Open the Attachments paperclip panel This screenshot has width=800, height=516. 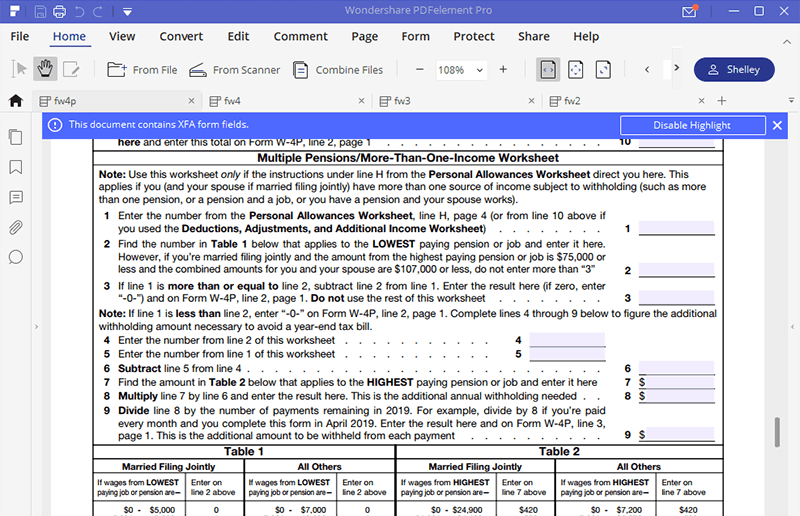[15, 227]
